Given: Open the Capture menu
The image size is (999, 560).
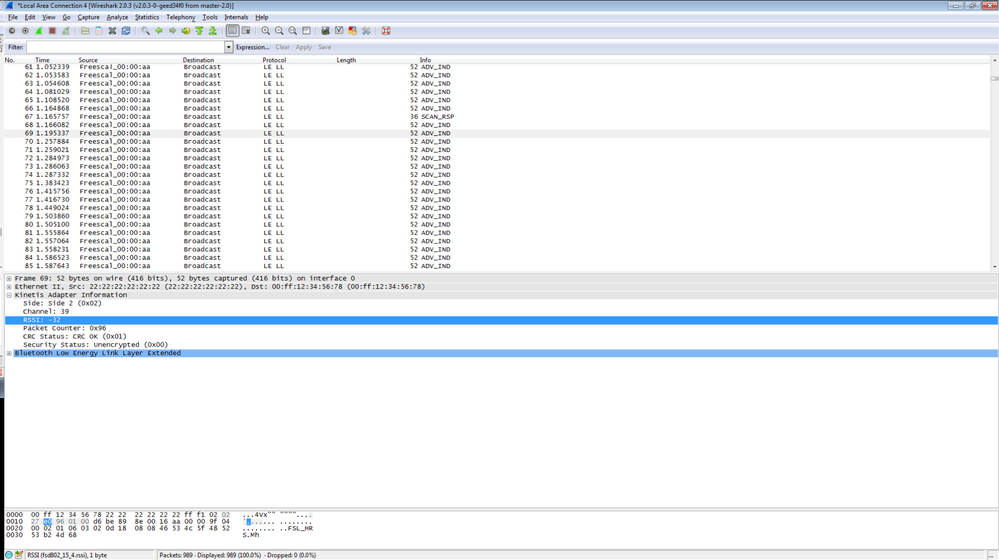Looking at the screenshot, I should [x=89, y=17].
